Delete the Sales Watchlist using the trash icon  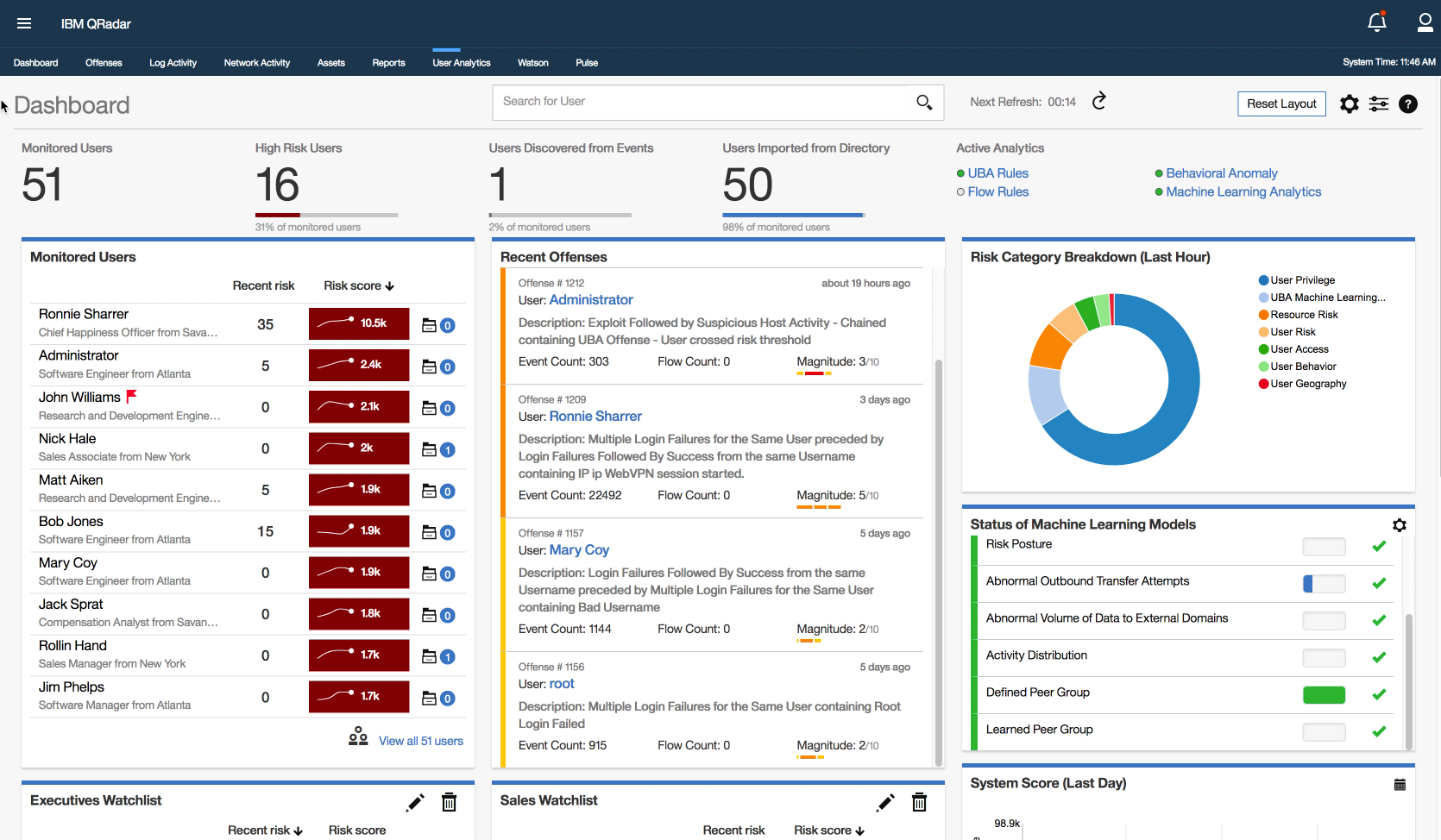click(919, 801)
